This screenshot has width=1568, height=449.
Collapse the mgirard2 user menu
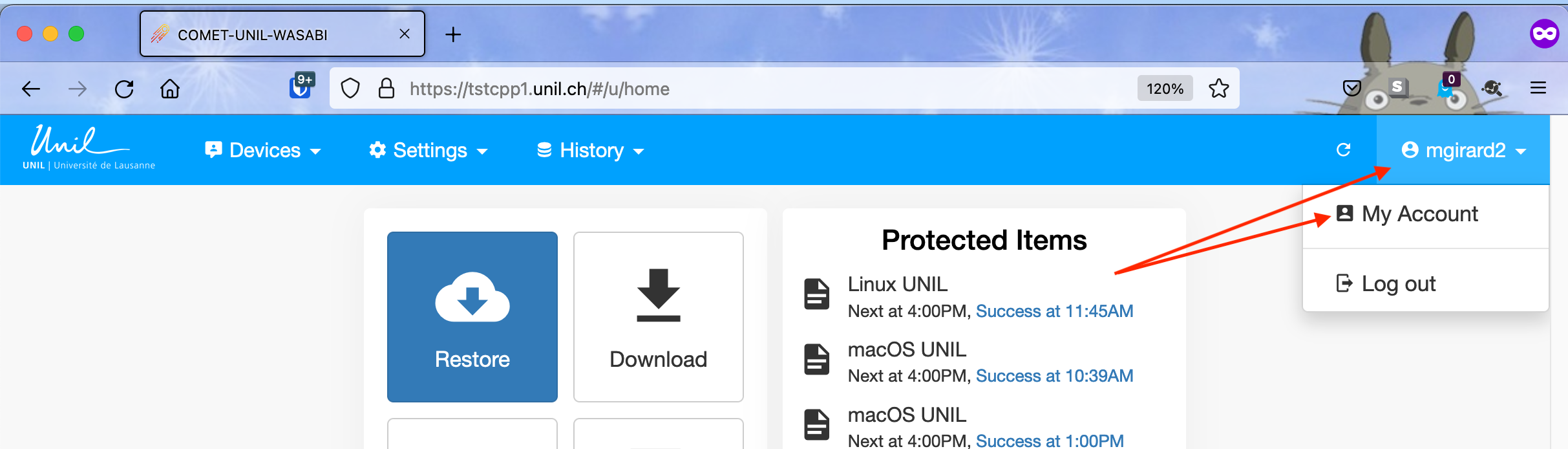coord(1463,151)
